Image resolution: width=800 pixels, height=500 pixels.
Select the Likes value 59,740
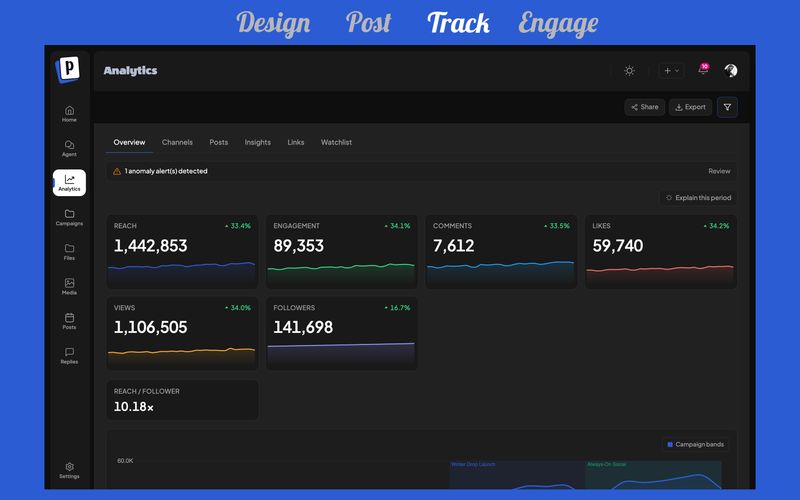tap(617, 246)
